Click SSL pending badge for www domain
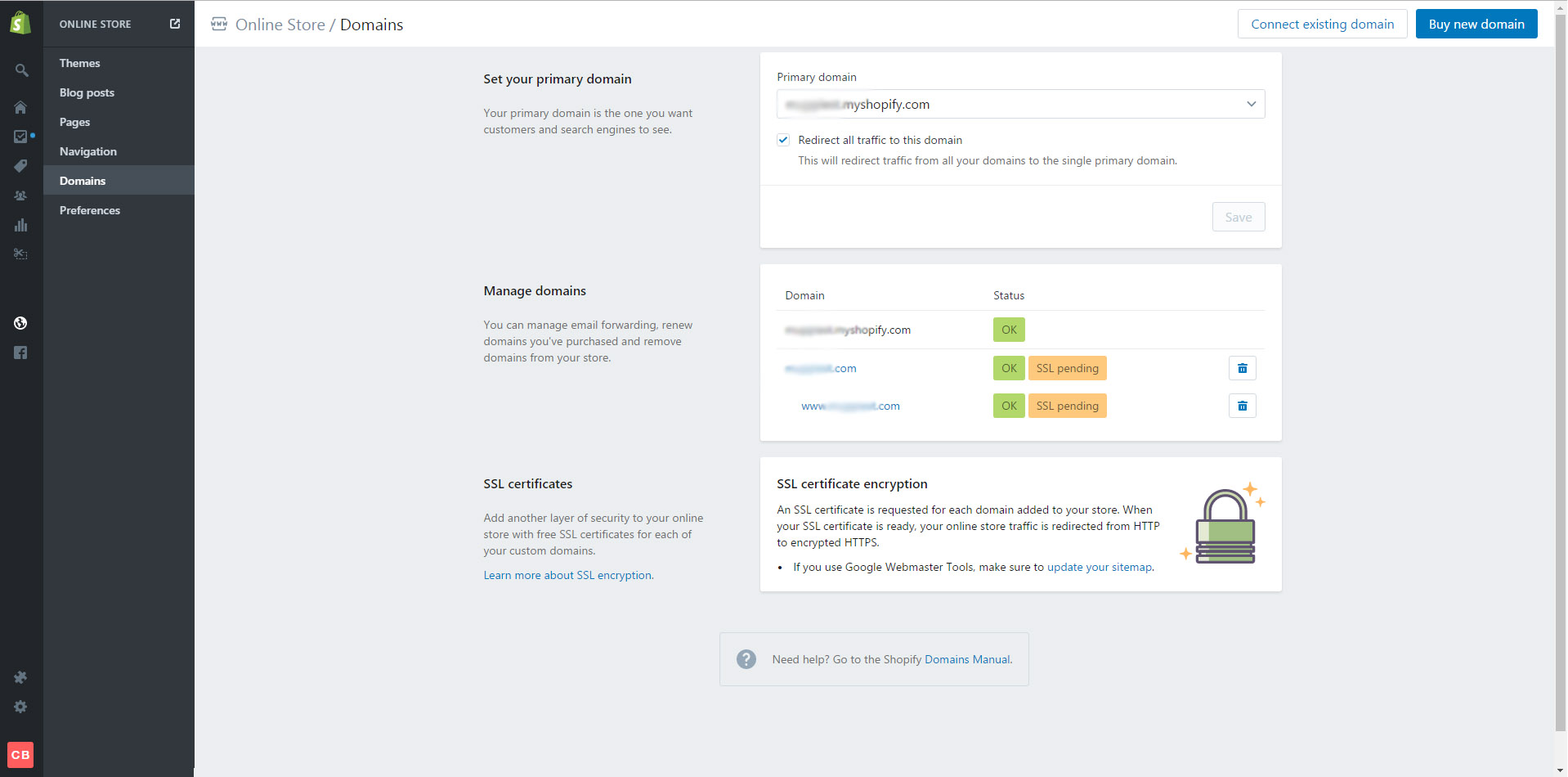 click(1067, 406)
